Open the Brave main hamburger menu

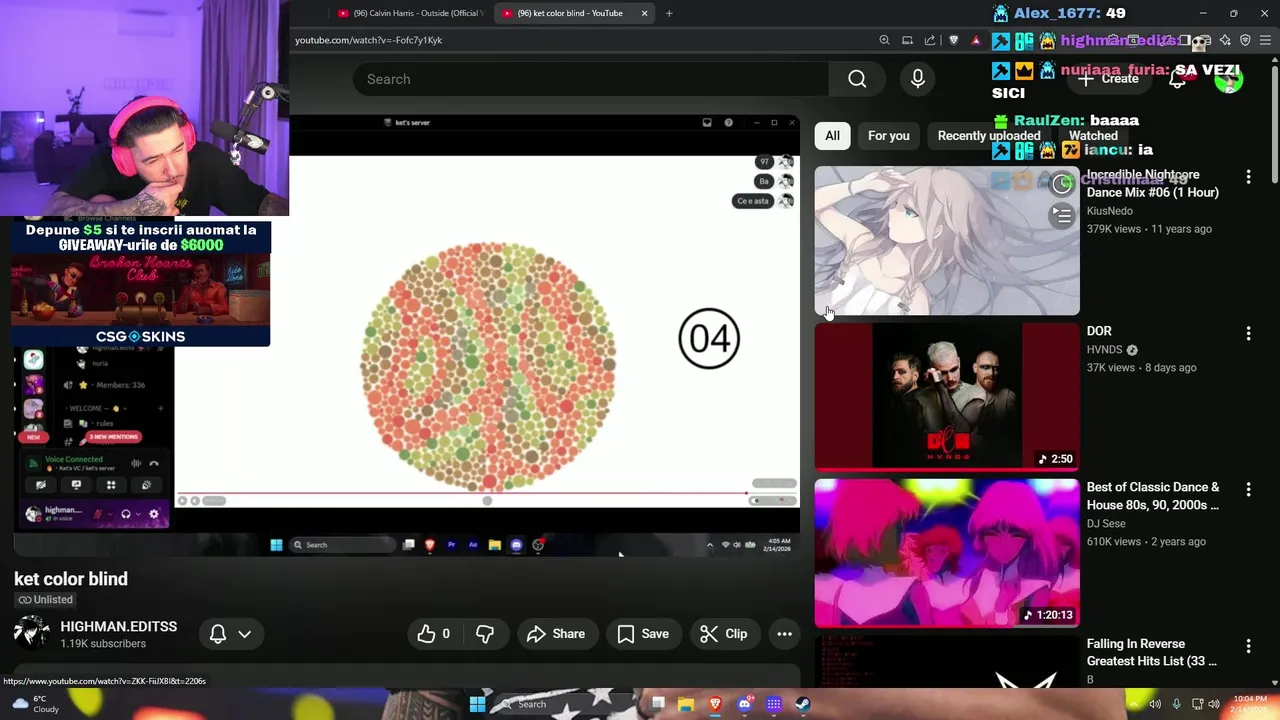1265,40
